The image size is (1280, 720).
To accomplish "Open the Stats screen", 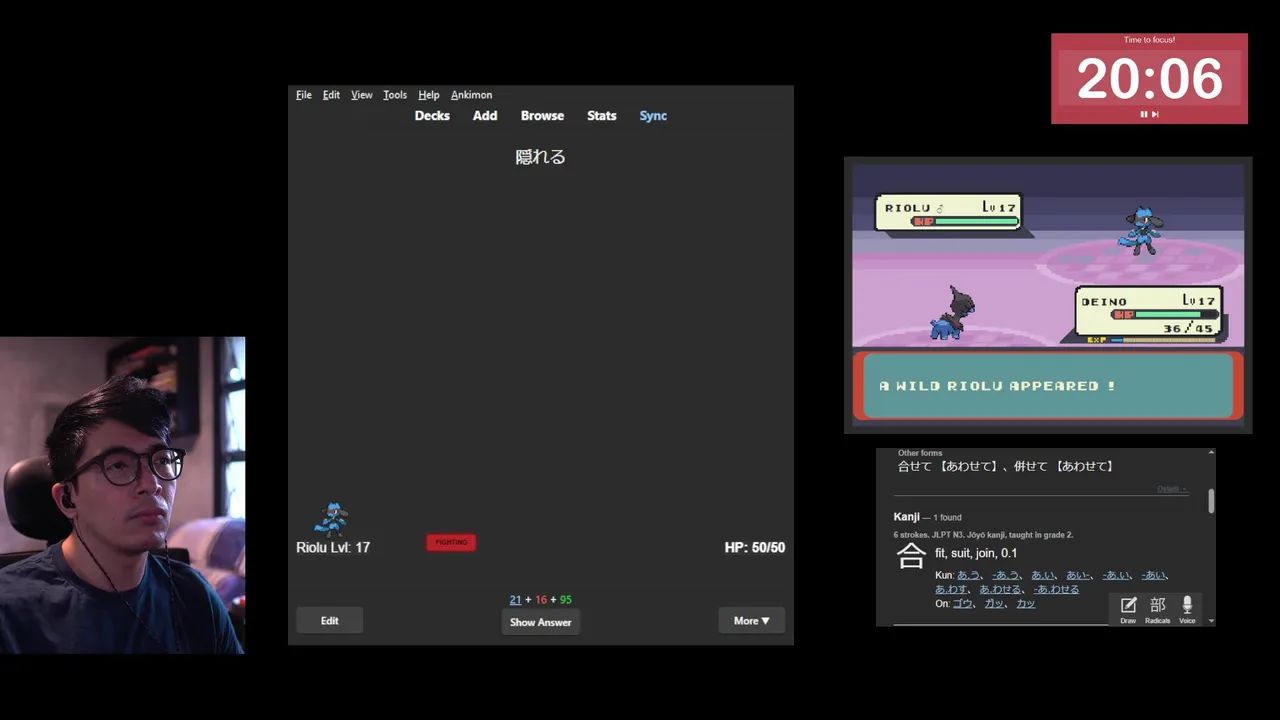I will (x=602, y=116).
